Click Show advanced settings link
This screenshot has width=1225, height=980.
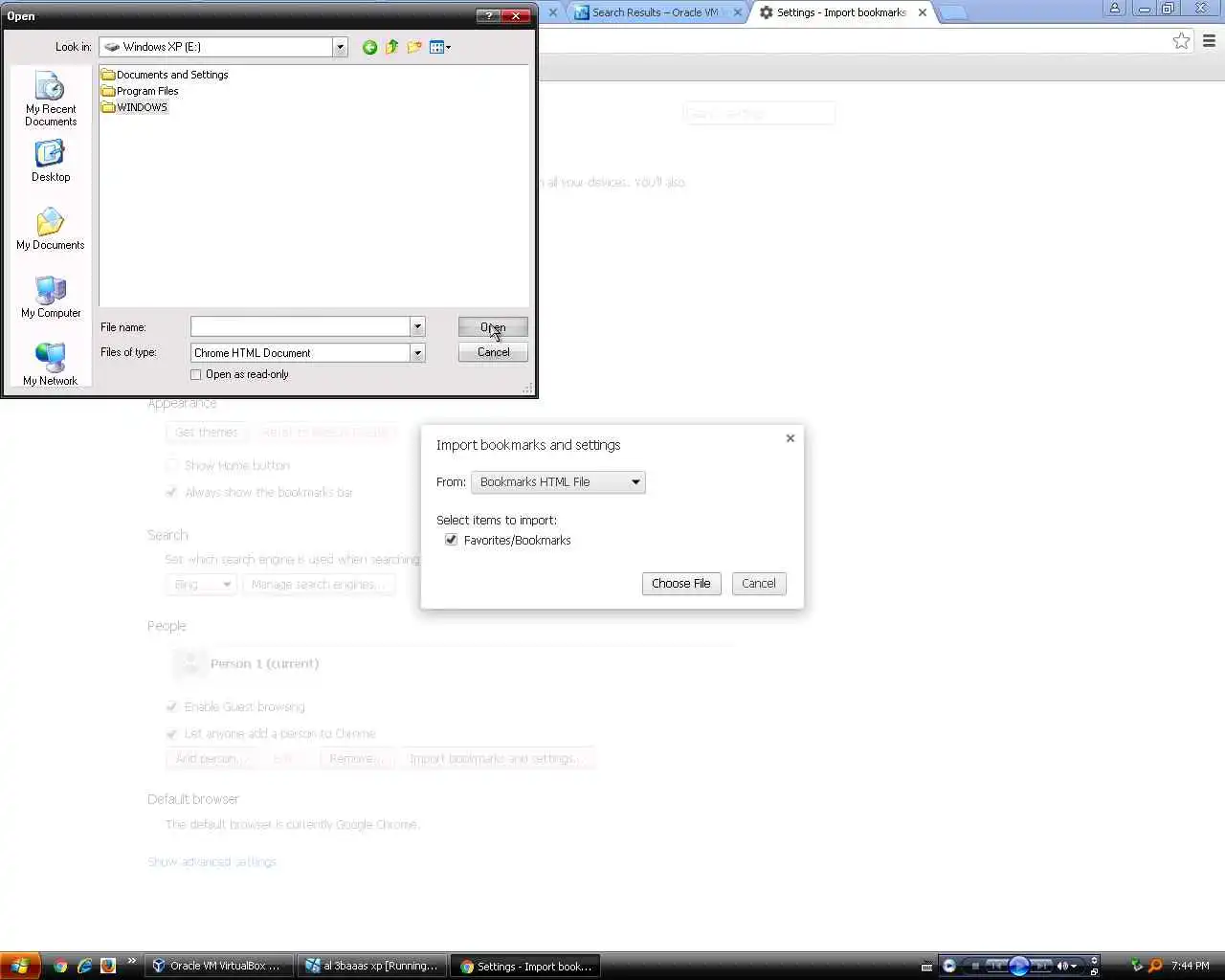(x=212, y=862)
